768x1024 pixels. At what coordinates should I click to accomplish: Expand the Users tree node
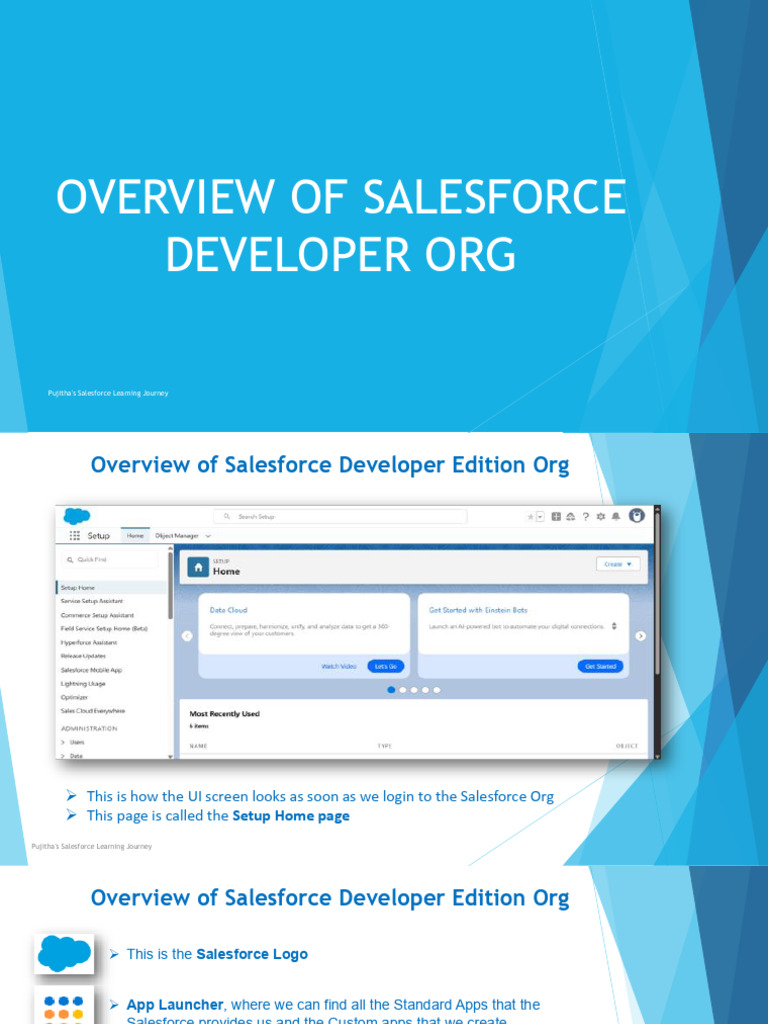[63, 743]
